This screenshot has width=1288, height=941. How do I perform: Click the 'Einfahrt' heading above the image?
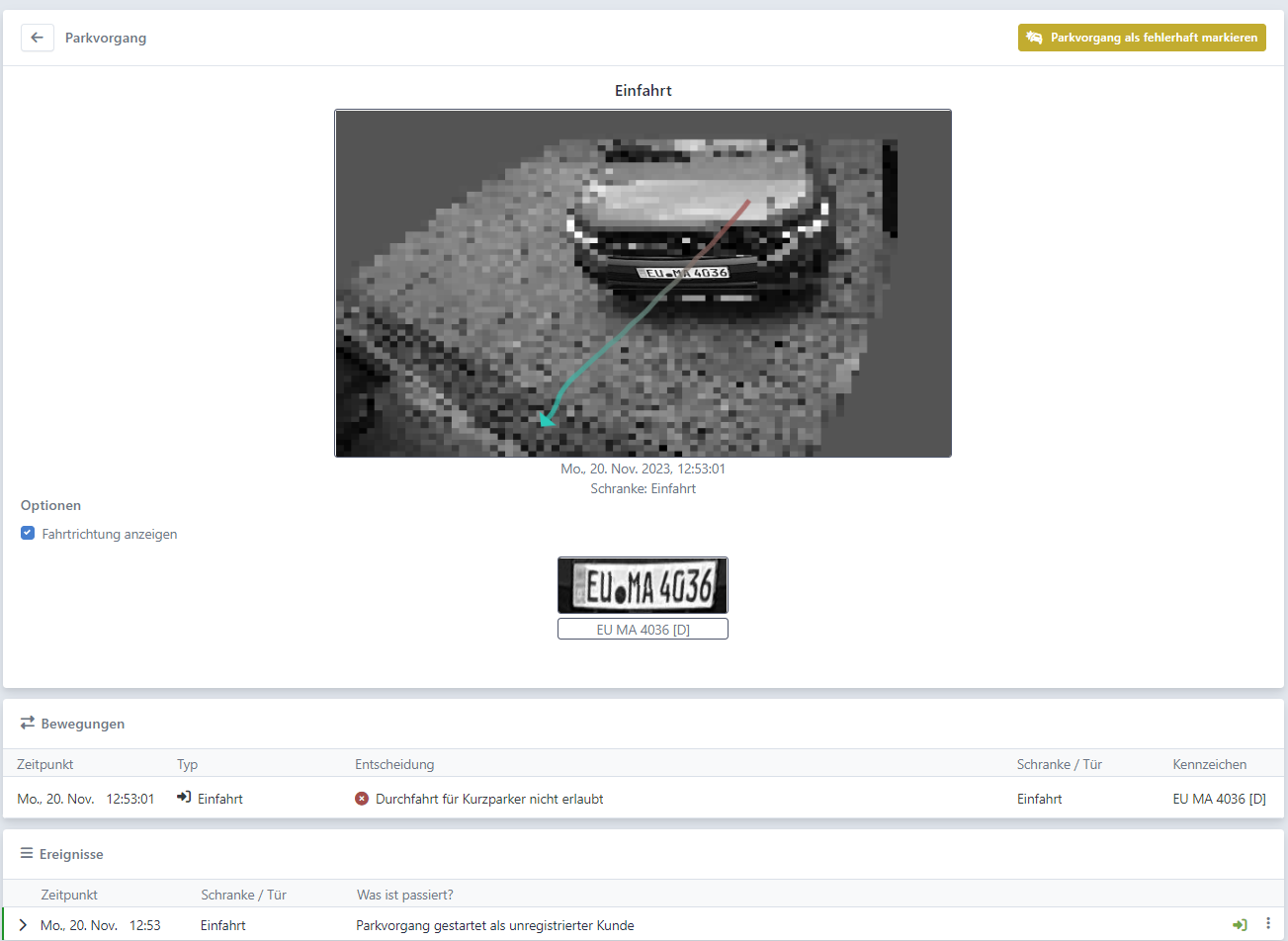pos(643,90)
